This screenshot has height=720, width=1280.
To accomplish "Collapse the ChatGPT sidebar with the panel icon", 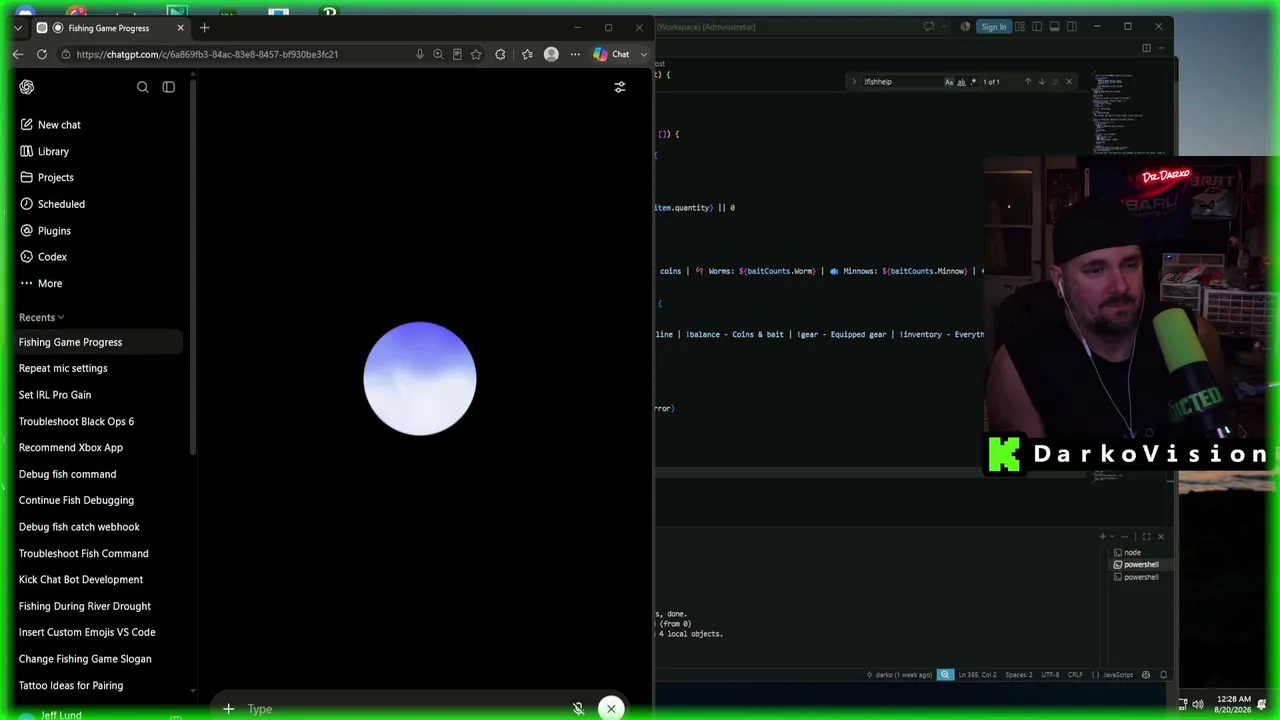I will pos(168,88).
